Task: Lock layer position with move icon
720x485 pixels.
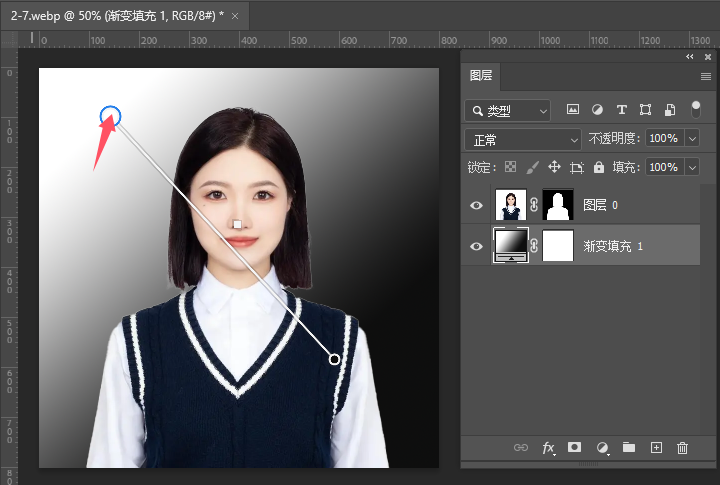Action: click(x=554, y=168)
